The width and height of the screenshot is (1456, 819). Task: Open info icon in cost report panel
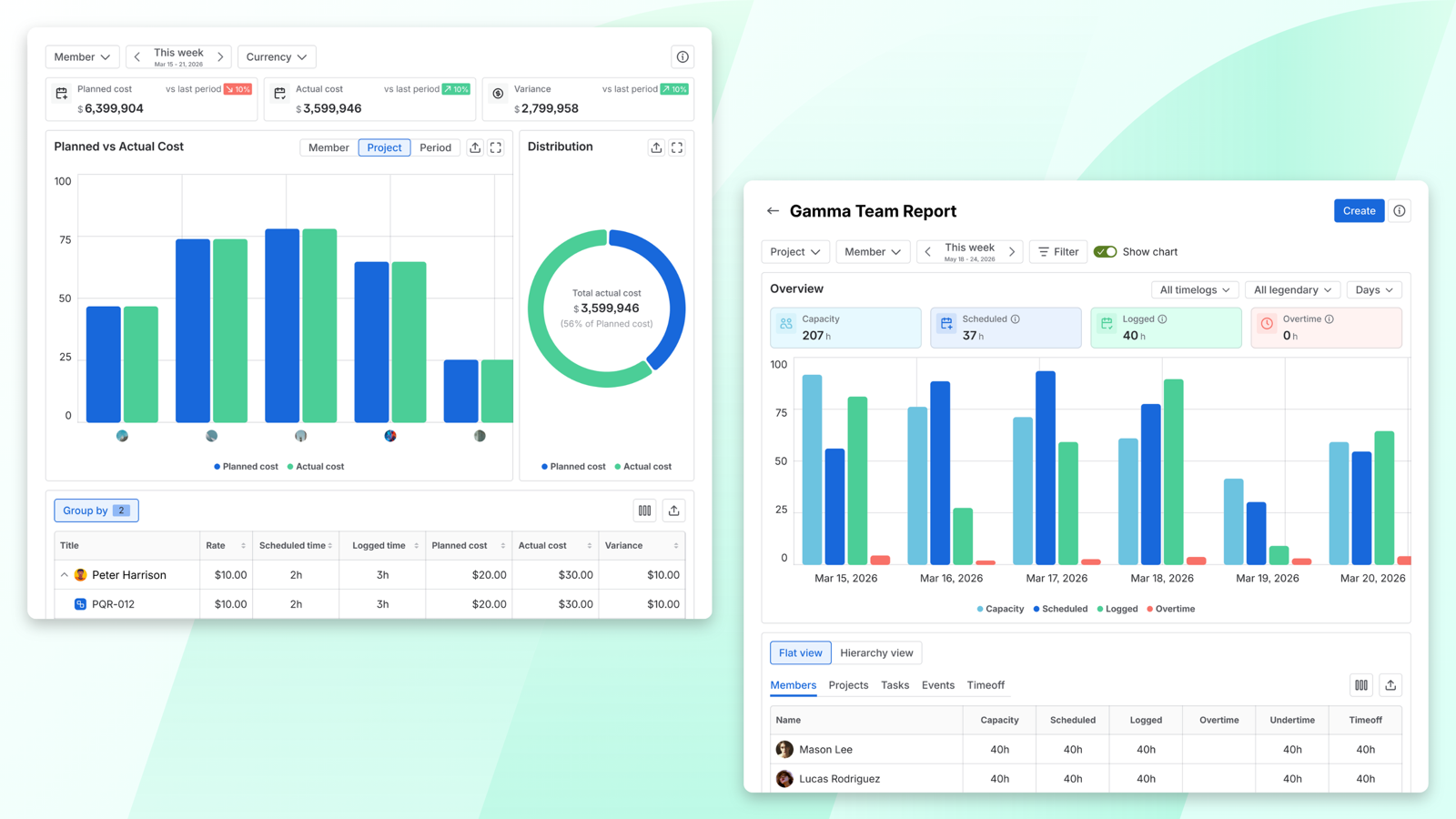682,56
